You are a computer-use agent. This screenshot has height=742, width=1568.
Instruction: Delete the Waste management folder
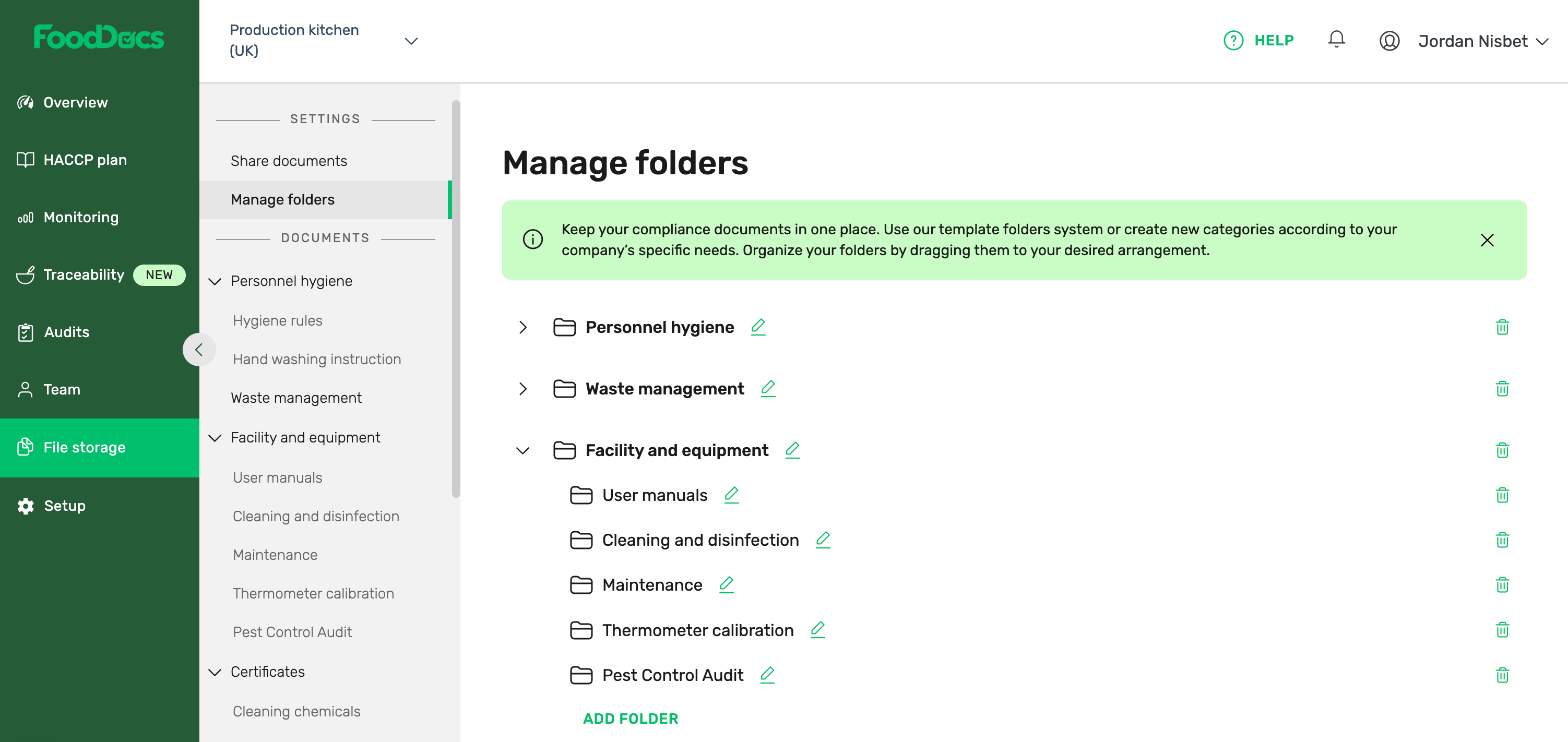(x=1502, y=388)
